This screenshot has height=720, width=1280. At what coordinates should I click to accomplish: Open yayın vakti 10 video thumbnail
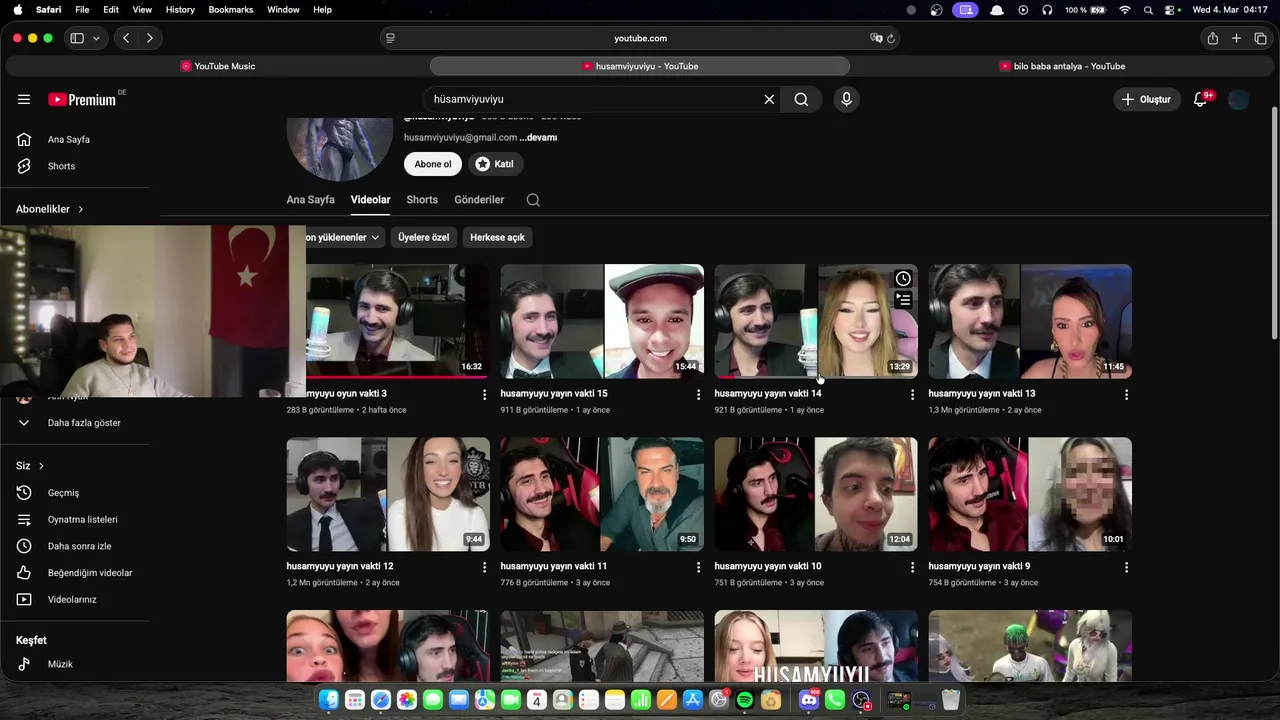pyautogui.click(x=816, y=494)
